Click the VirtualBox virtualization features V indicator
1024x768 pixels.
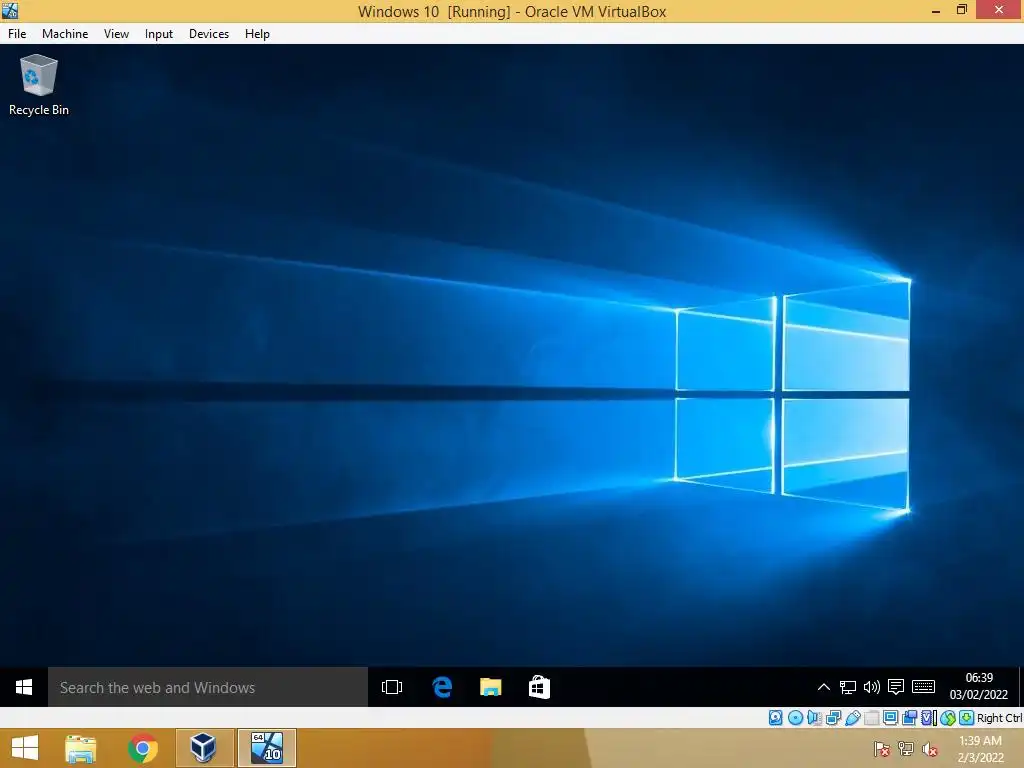point(929,718)
